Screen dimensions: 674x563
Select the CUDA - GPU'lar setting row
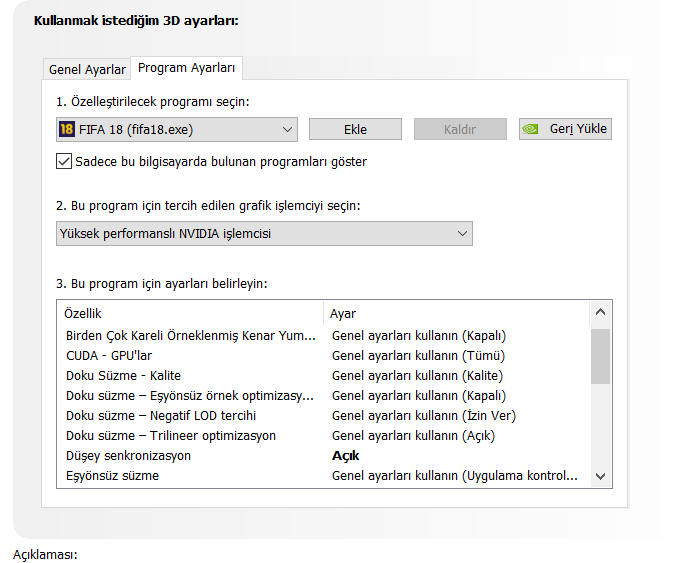coord(109,355)
